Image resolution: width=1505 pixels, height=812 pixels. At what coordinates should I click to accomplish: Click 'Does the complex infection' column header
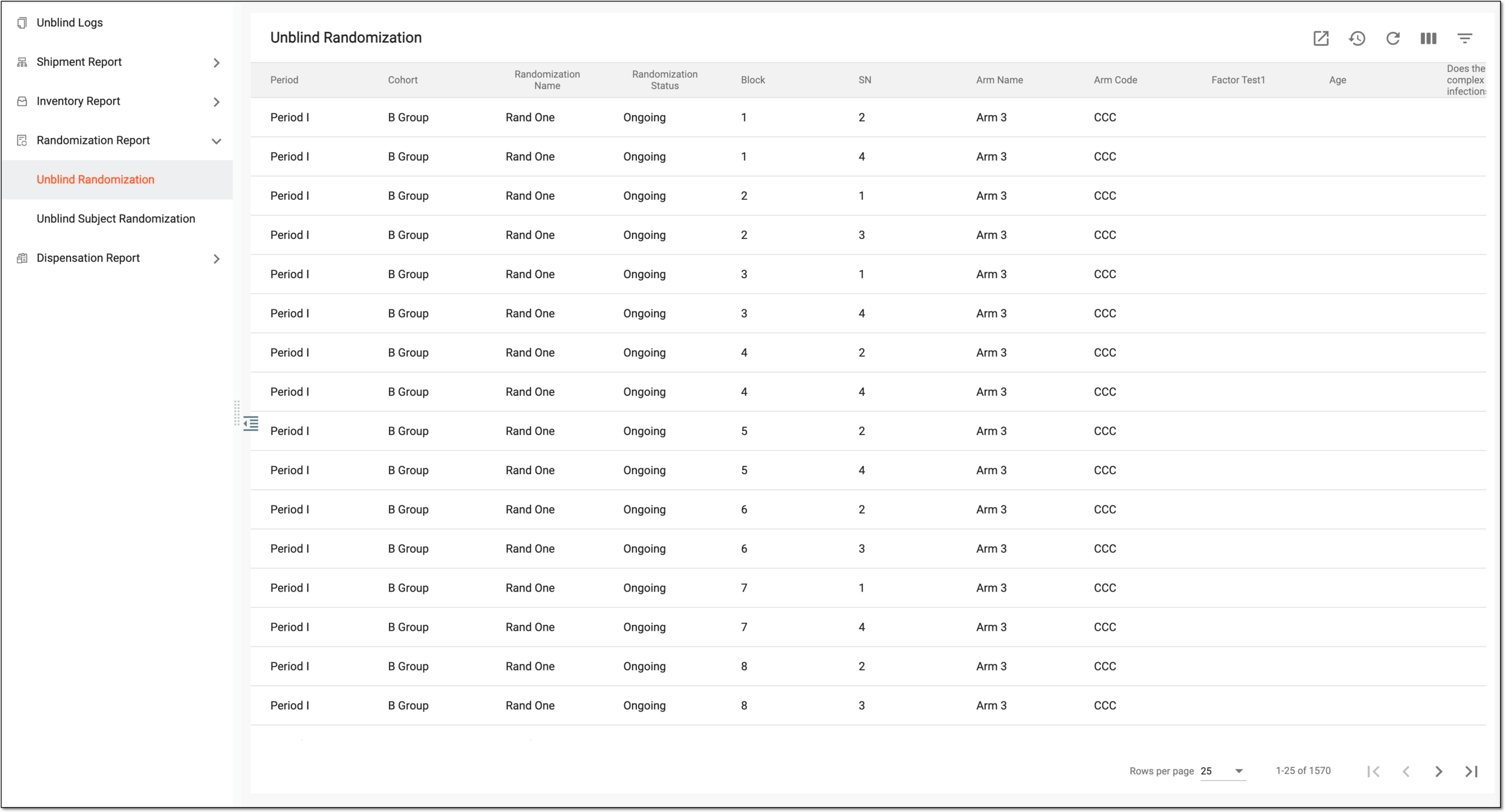click(x=1466, y=80)
